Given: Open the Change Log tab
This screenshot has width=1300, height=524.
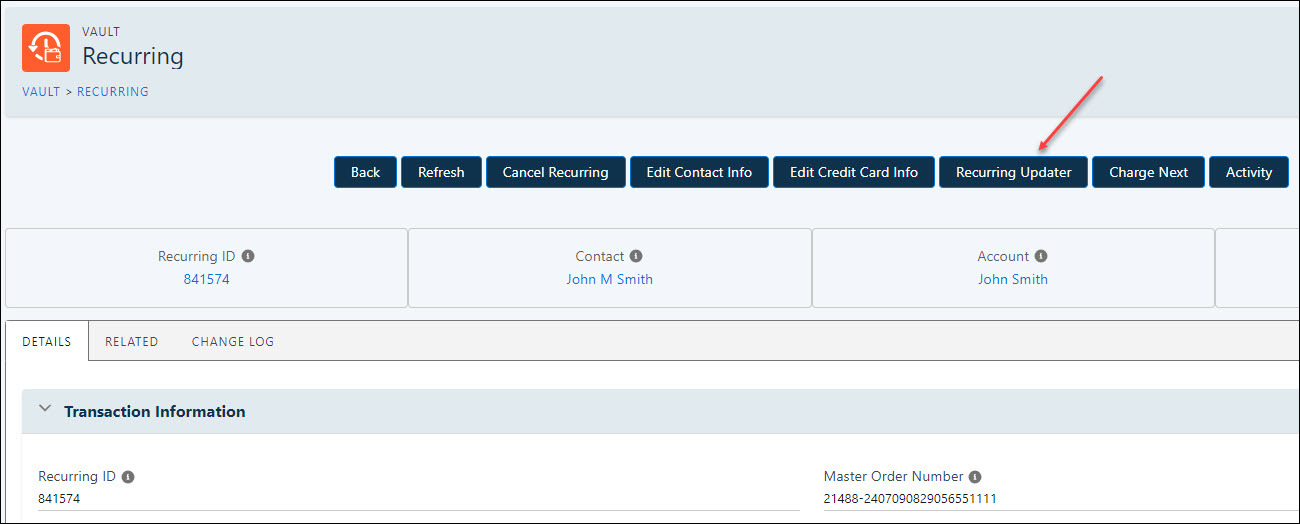Looking at the screenshot, I should (233, 341).
